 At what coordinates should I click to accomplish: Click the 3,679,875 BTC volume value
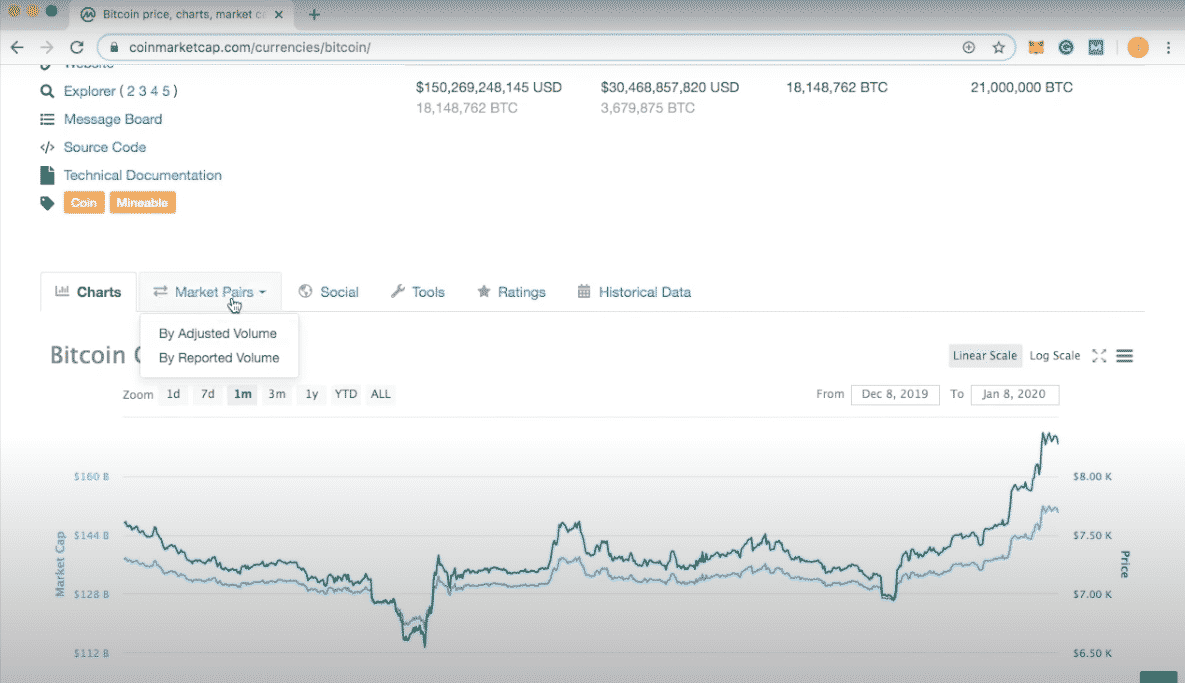coord(648,108)
